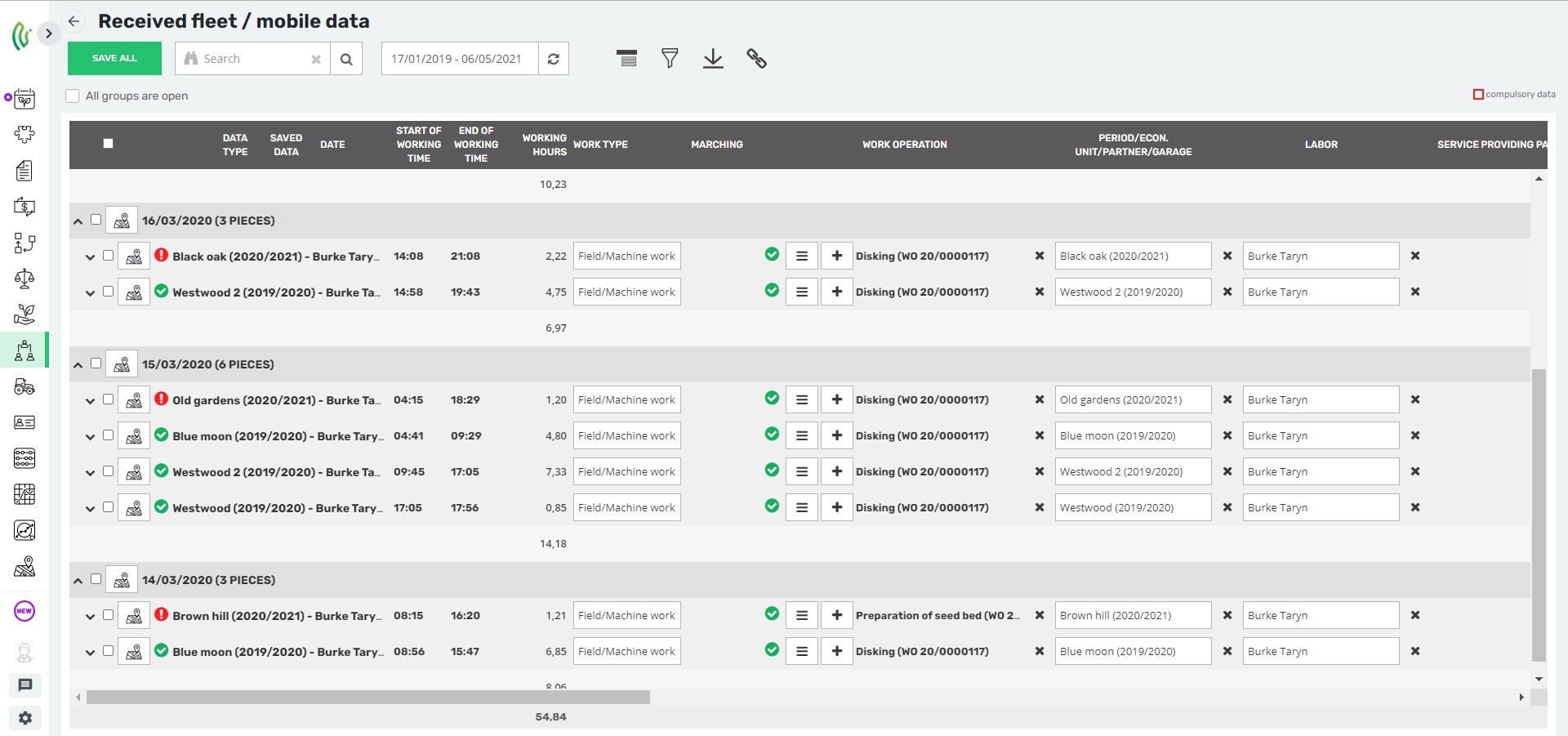Click the link icon in toolbar
This screenshot has height=736, width=1568.
click(x=757, y=58)
